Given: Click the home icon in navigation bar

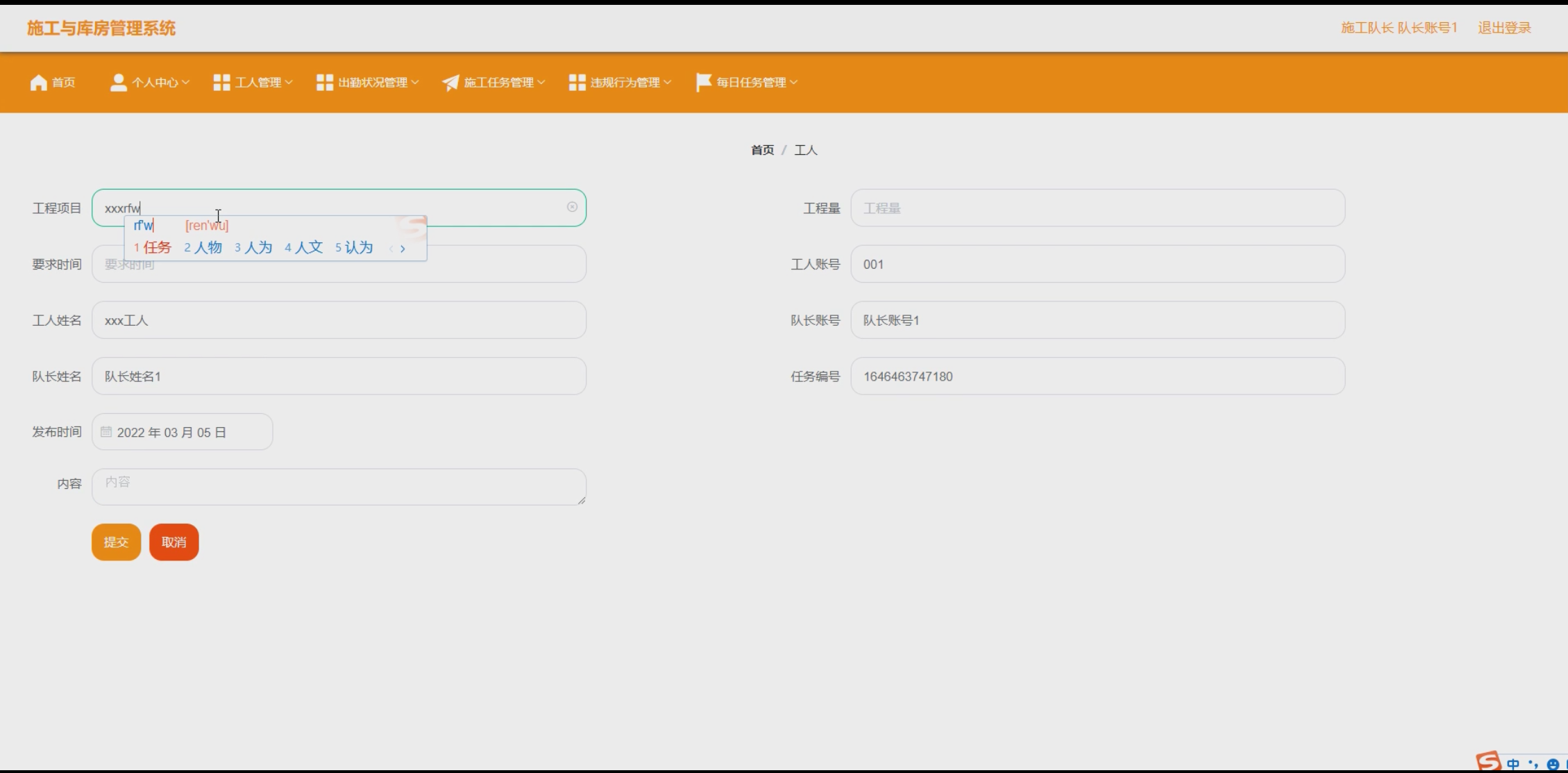Looking at the screenshot, I should (38, 83).
